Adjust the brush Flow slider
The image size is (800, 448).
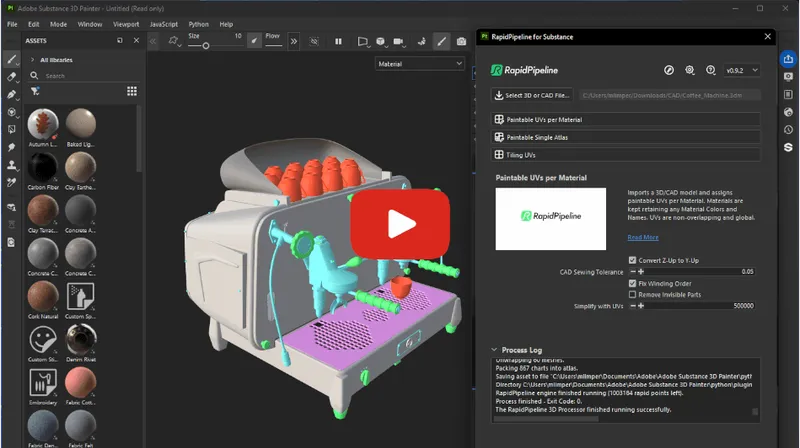273,45
